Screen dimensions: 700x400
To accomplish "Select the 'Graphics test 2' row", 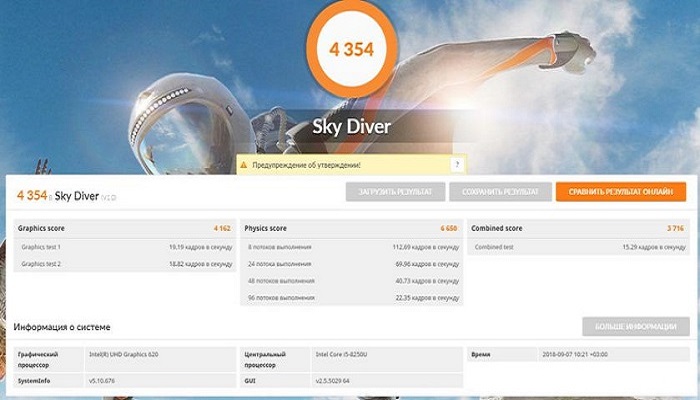I will [x=125, y=264].
